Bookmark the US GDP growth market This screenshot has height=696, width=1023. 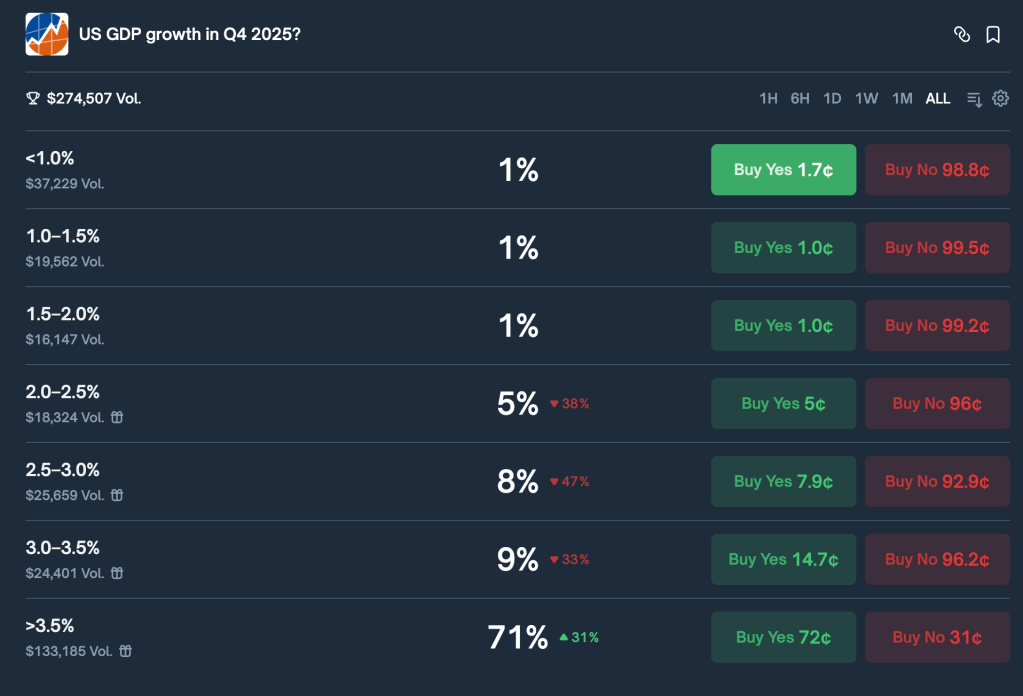[x=993, y=35]
